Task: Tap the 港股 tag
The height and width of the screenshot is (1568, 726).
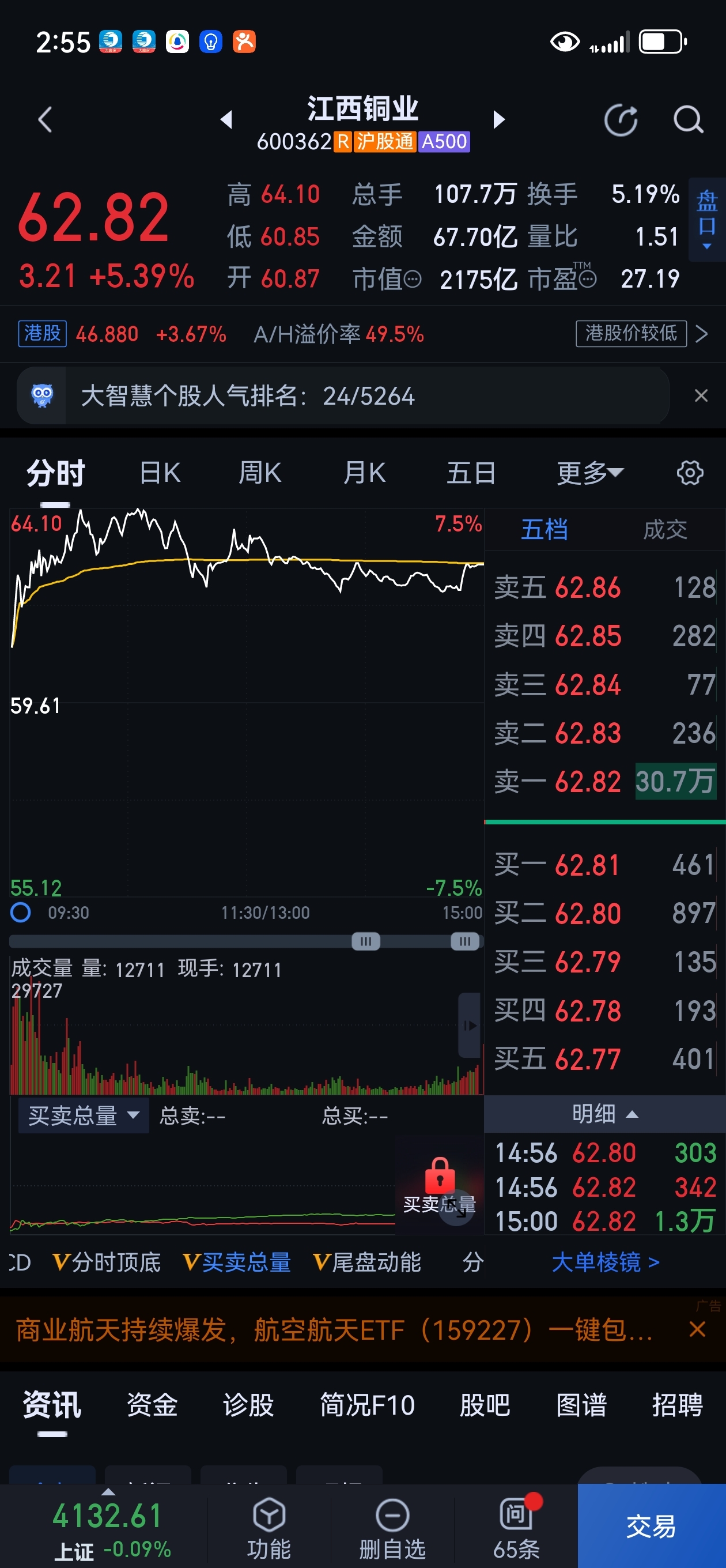Action: tap(42, 334)
